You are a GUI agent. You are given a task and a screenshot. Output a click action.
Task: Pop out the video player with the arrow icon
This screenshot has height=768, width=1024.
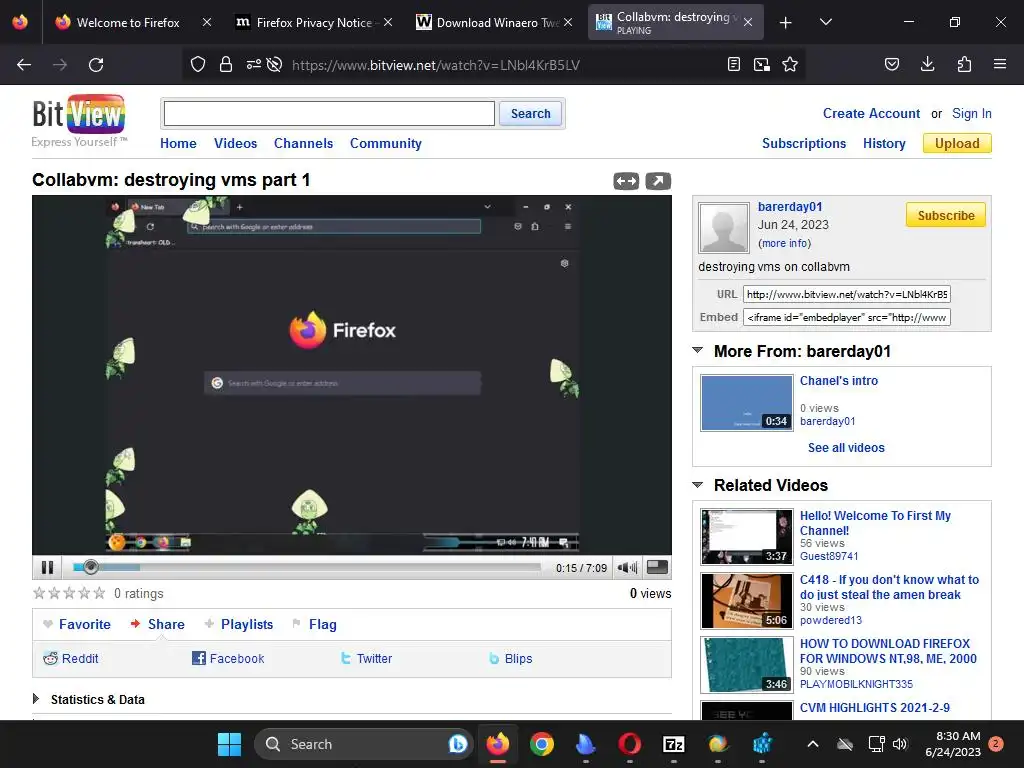pos(658,181)
